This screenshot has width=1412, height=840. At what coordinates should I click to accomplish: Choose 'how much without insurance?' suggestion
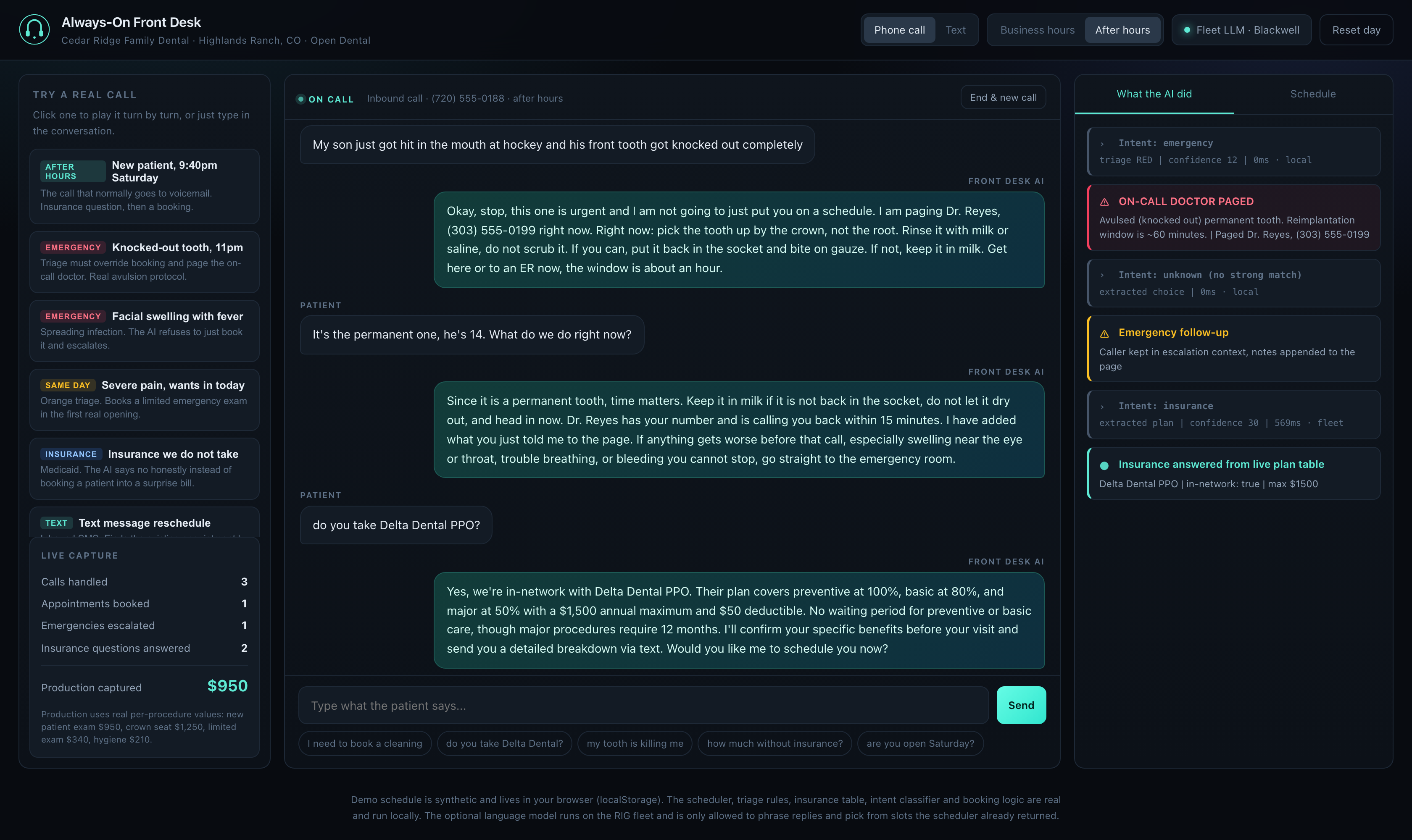(x=774, y=743)
